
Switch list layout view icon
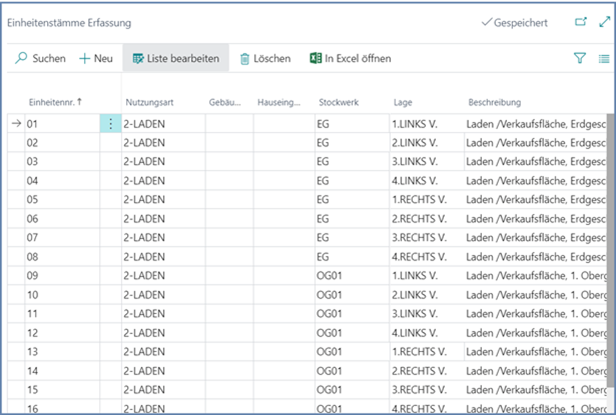point(603,59)
